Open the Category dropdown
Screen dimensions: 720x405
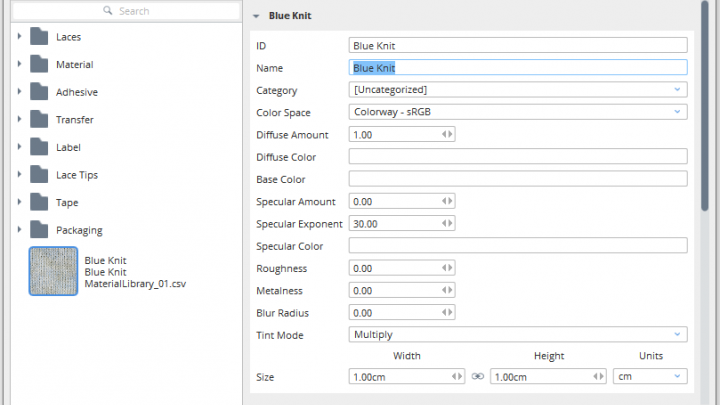pyautogui.click(x=517, y=90)
